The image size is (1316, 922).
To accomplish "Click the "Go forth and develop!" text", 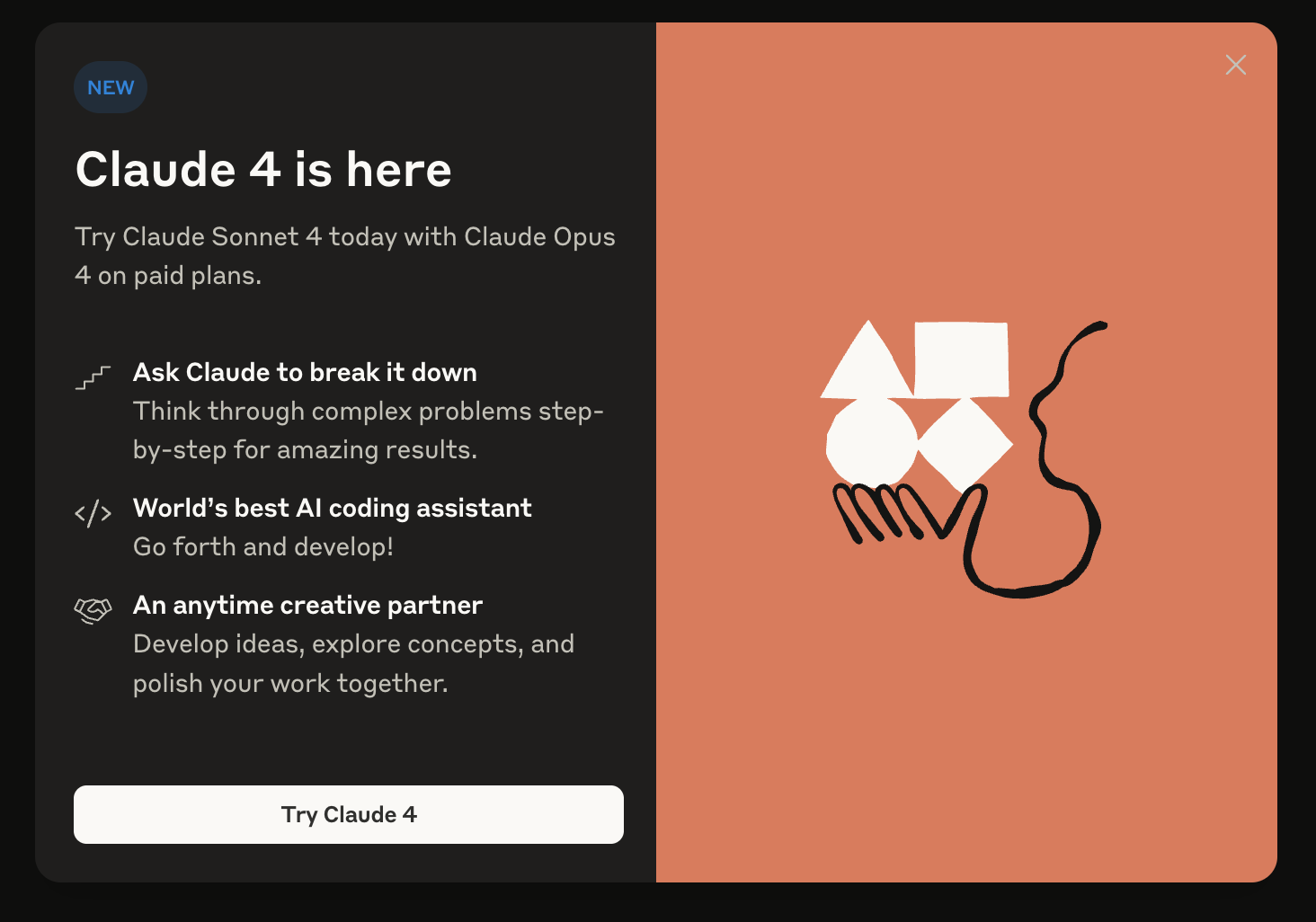I will coord(263,546).
